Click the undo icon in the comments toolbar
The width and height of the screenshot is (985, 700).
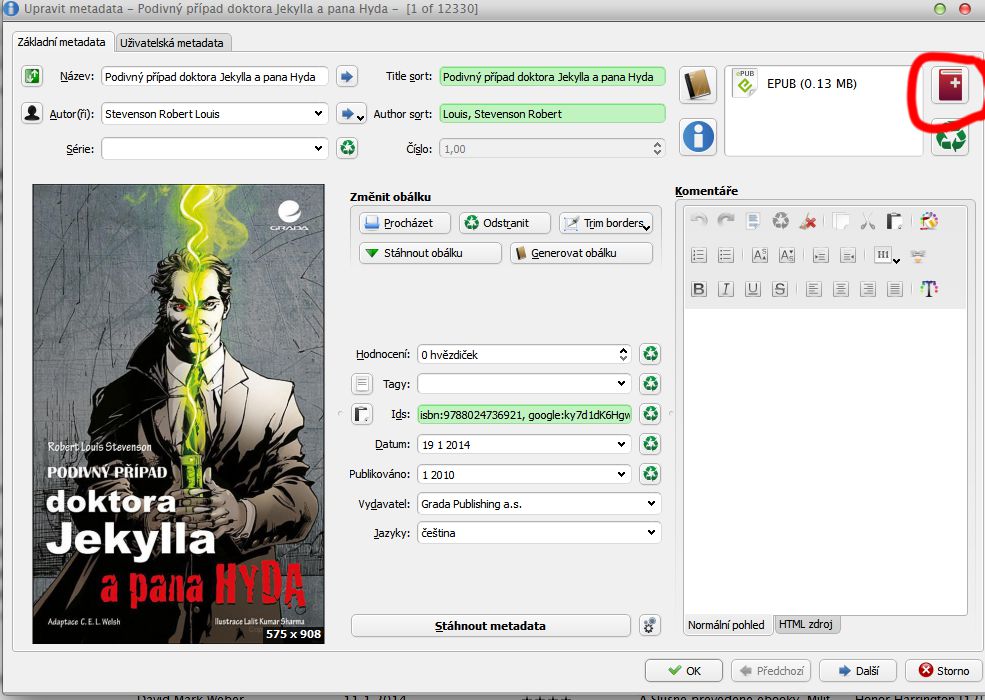pyautogui.click(x=699, y=221)
